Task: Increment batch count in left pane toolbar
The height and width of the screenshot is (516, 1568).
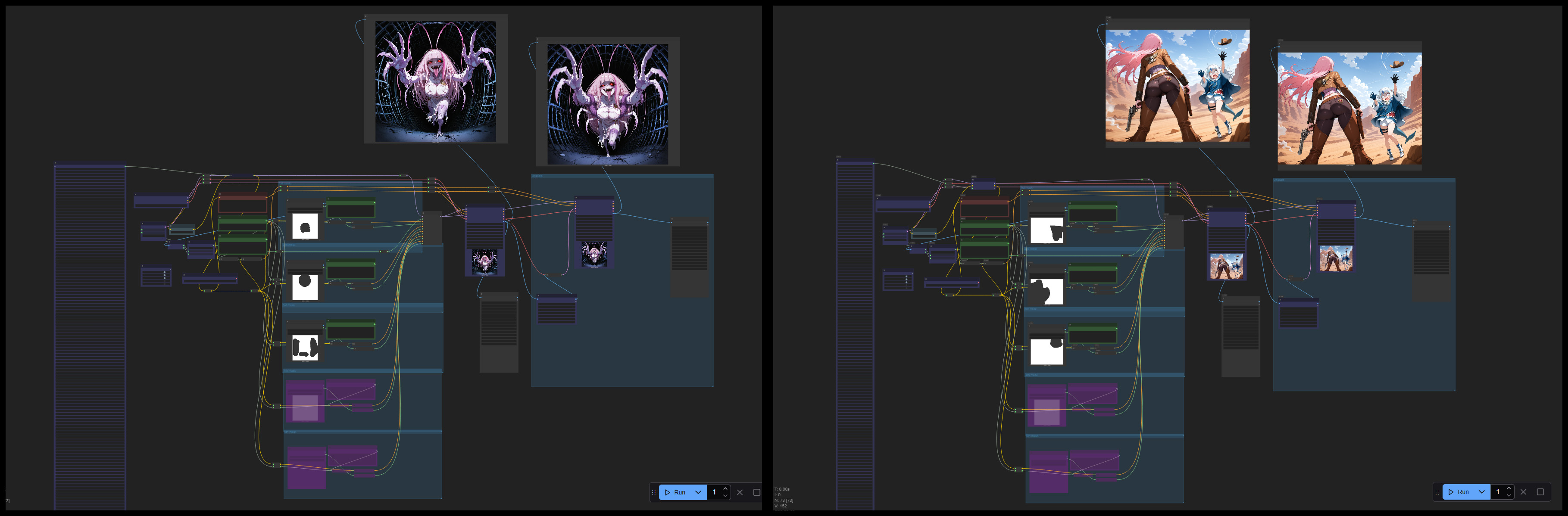Action: click(x=725, y=488)
